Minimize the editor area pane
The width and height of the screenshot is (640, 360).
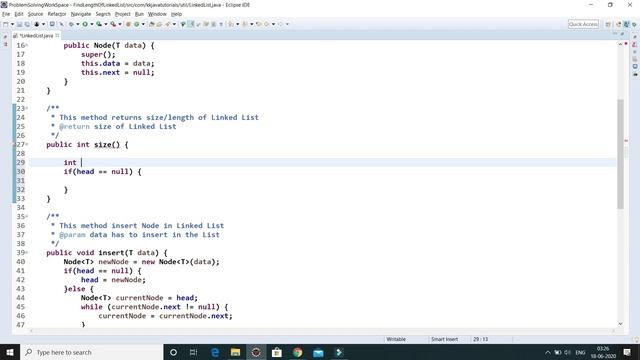(x=615, y=34)
